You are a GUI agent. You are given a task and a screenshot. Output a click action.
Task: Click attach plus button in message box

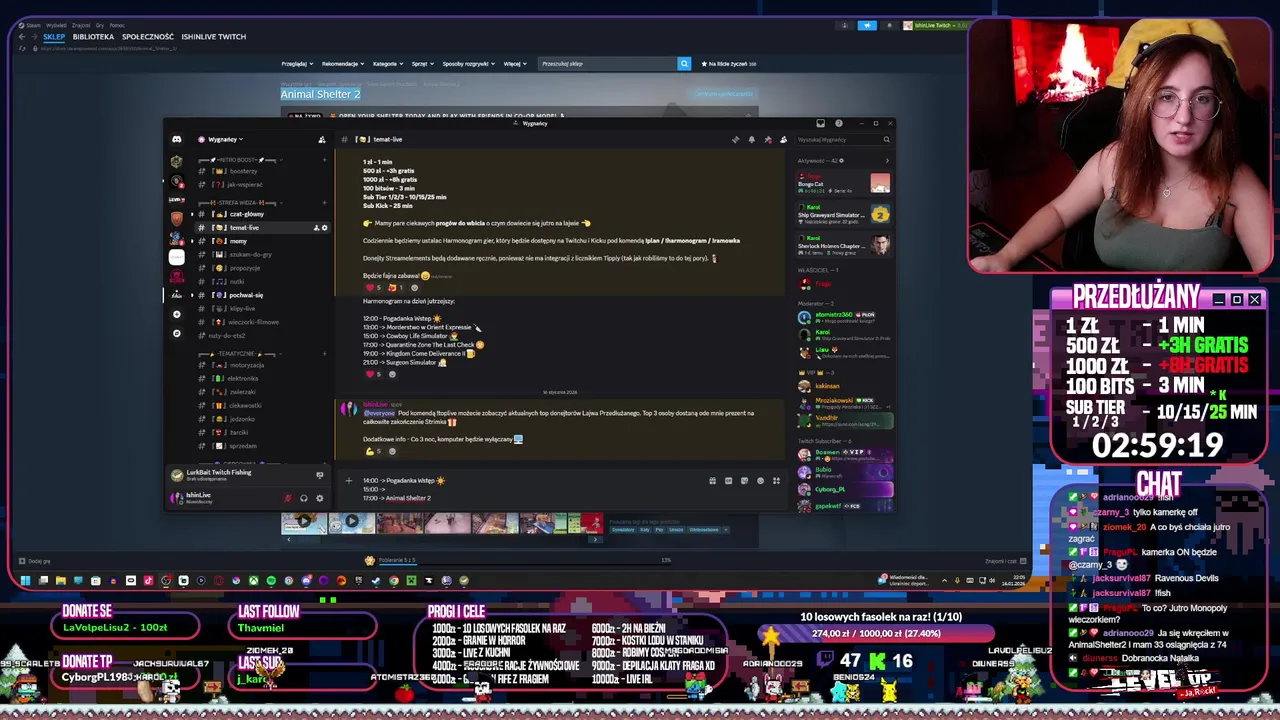pyautogui.click(x=348, y=481)
